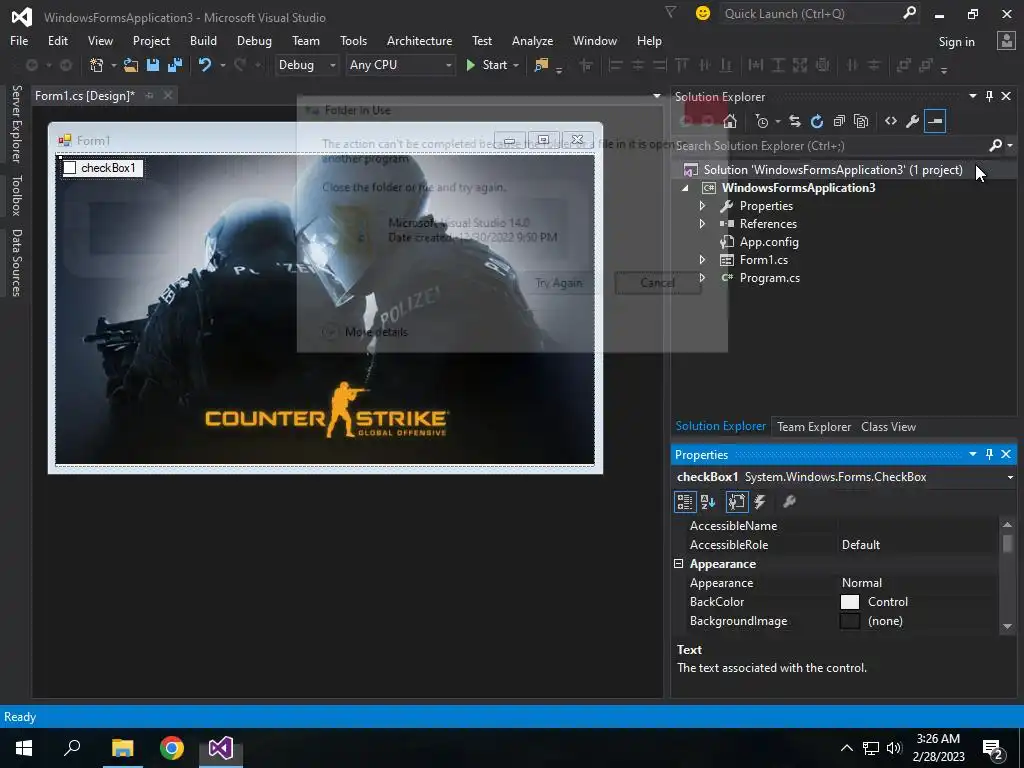Open the checkBox1 object selector dropdown
The width and height of the screenshot is (1024, 768).
[1010, 477]
